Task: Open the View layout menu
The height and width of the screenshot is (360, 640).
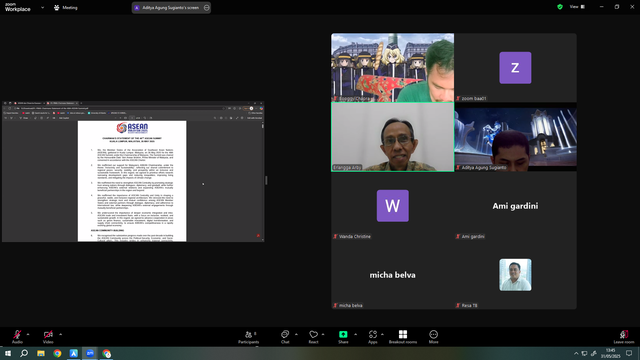Action: pyautogui.click(x=577, y=7)
